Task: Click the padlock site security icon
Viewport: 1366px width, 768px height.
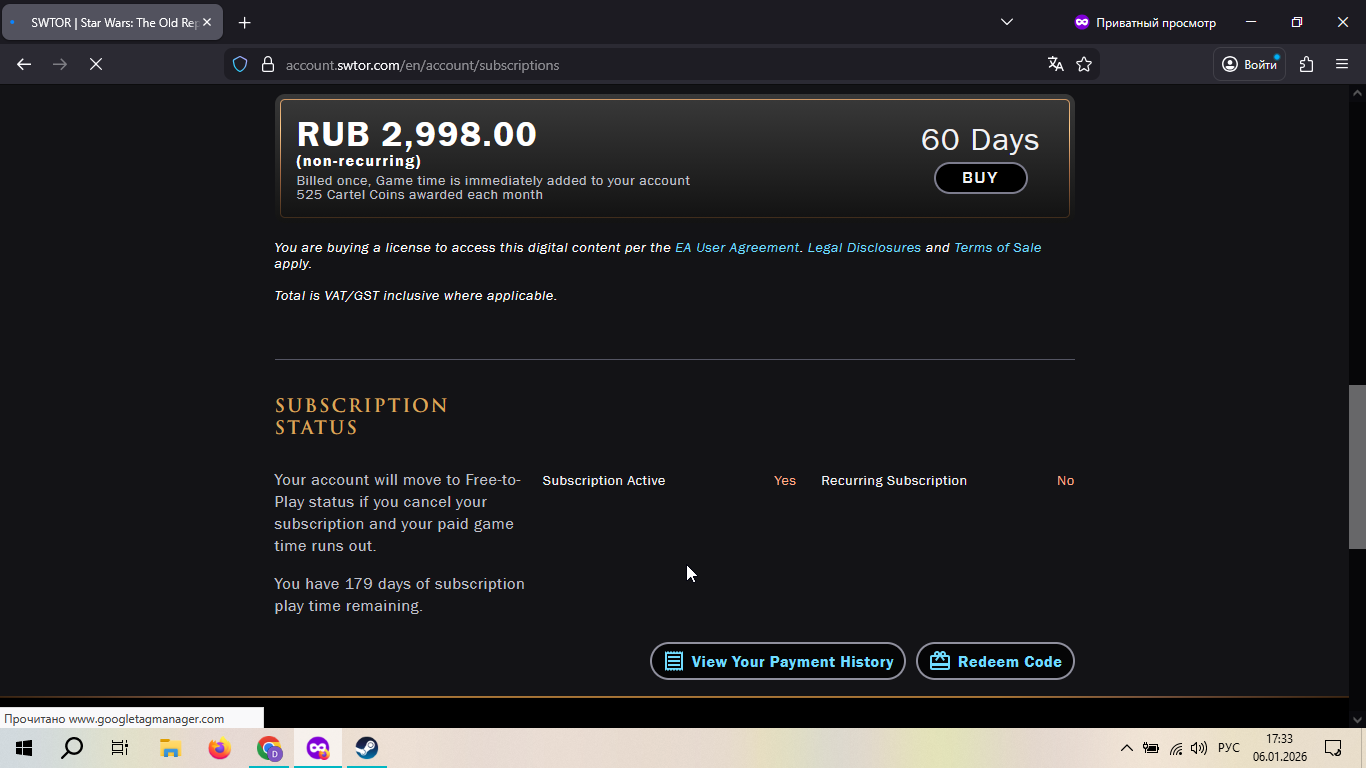Action: [267, 64]
